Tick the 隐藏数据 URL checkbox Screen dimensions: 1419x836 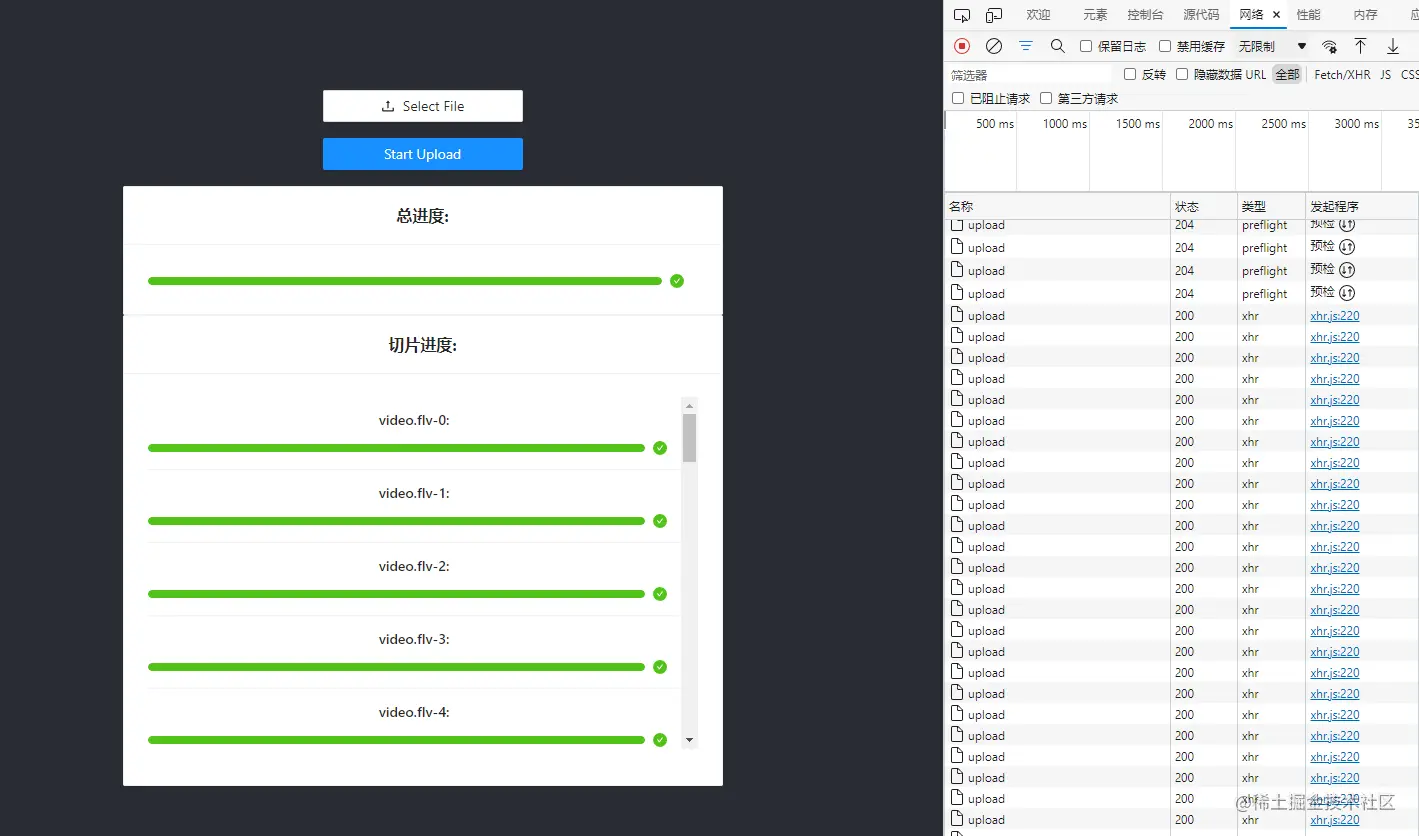(x=1182, y=74)
